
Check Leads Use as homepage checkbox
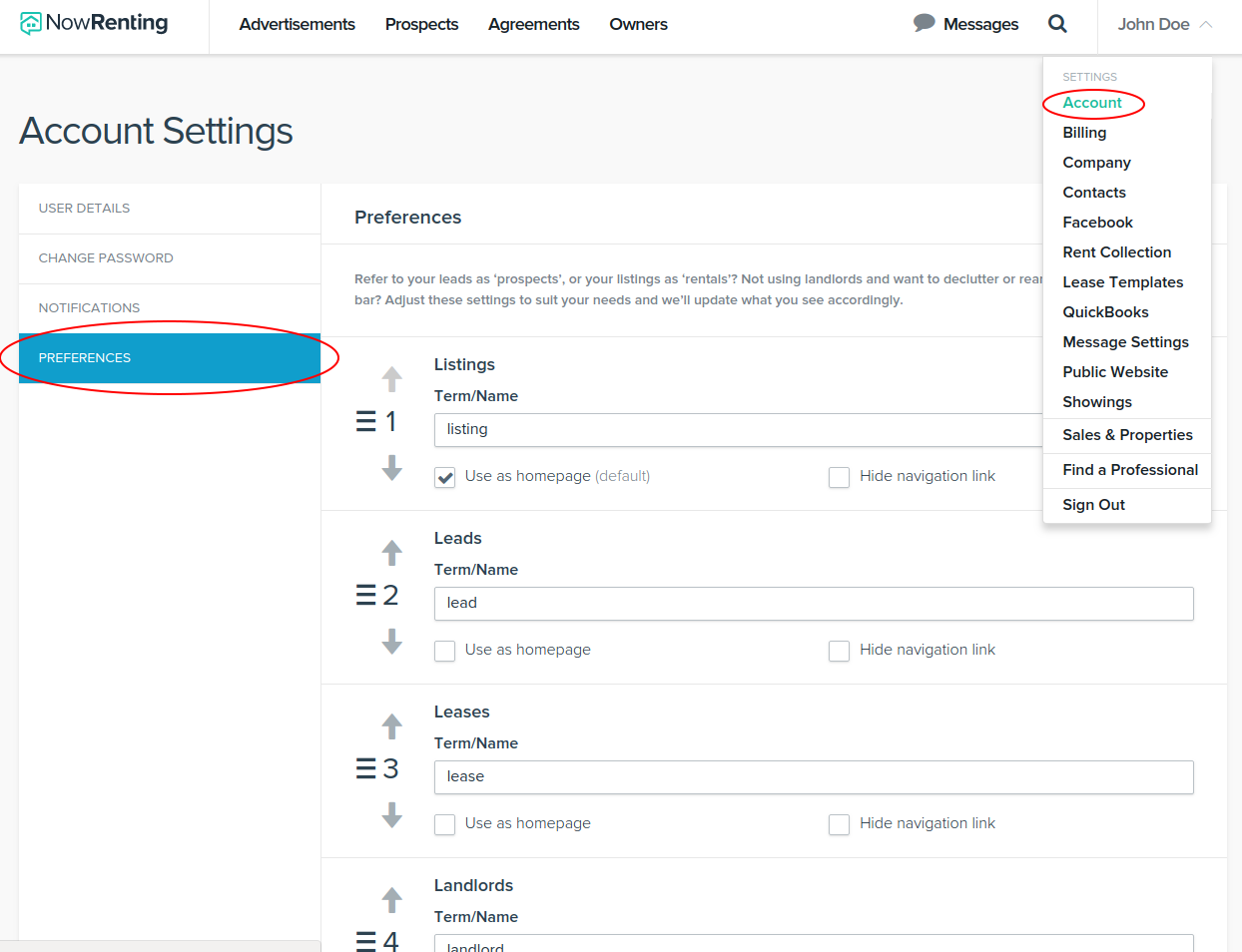coord(445,651)
